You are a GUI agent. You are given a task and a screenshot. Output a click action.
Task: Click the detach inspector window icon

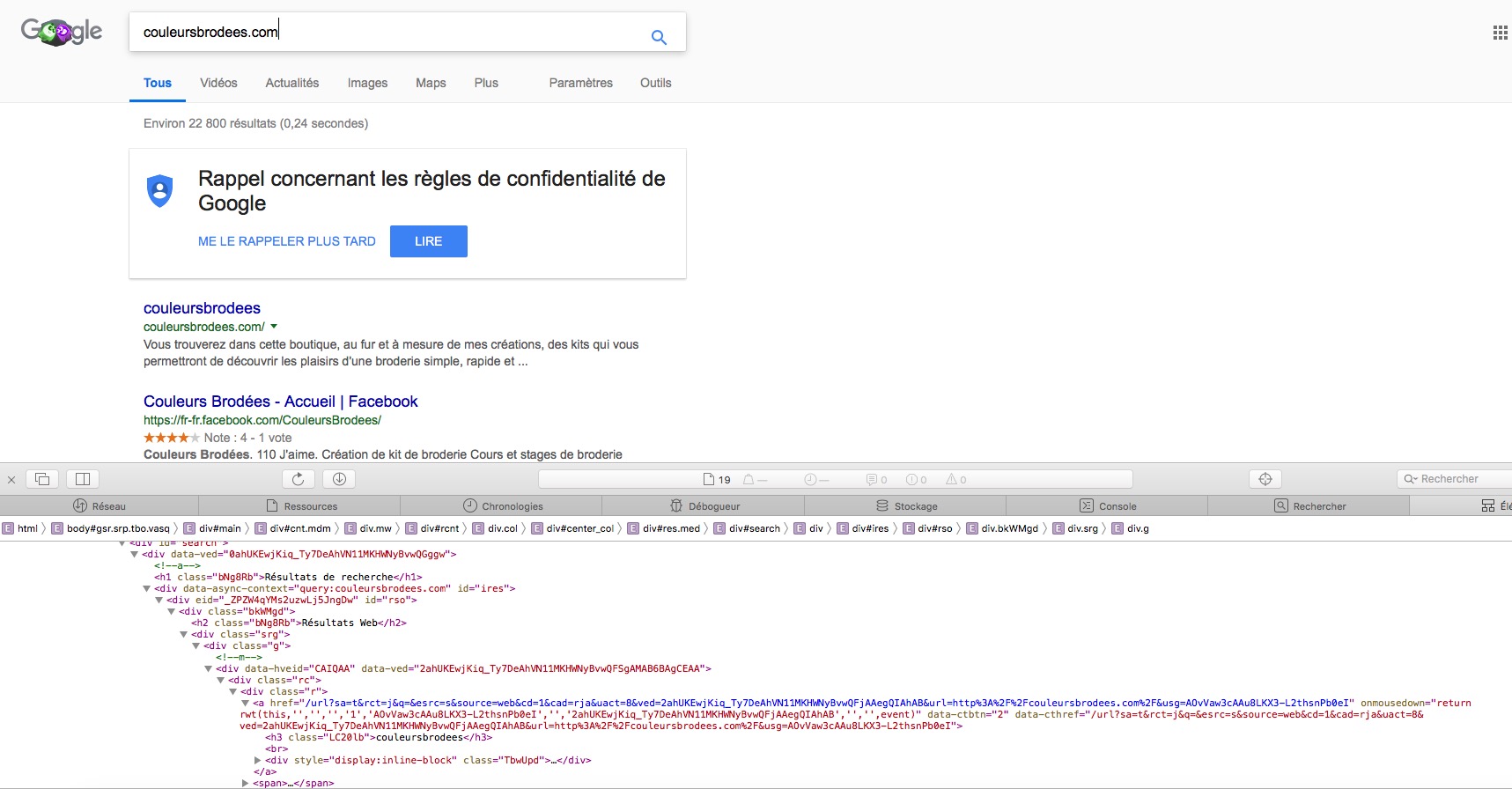(42, 479)
